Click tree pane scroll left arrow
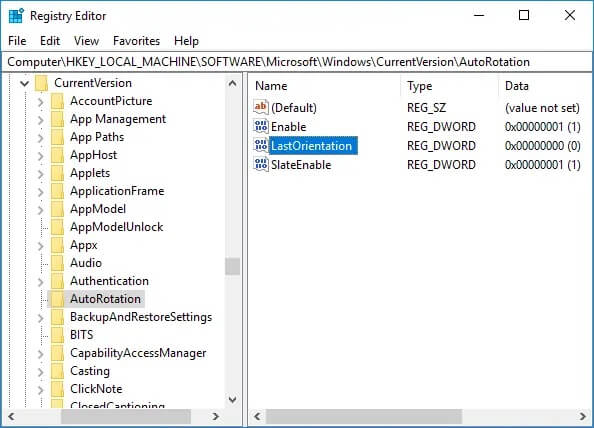594x428 pixels. coord(11,417)
